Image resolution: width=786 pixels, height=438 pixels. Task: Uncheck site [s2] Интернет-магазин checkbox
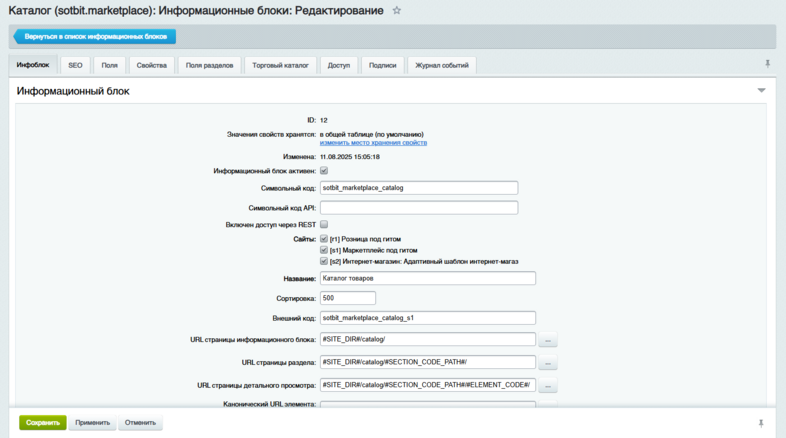click(x=324, y=261)
